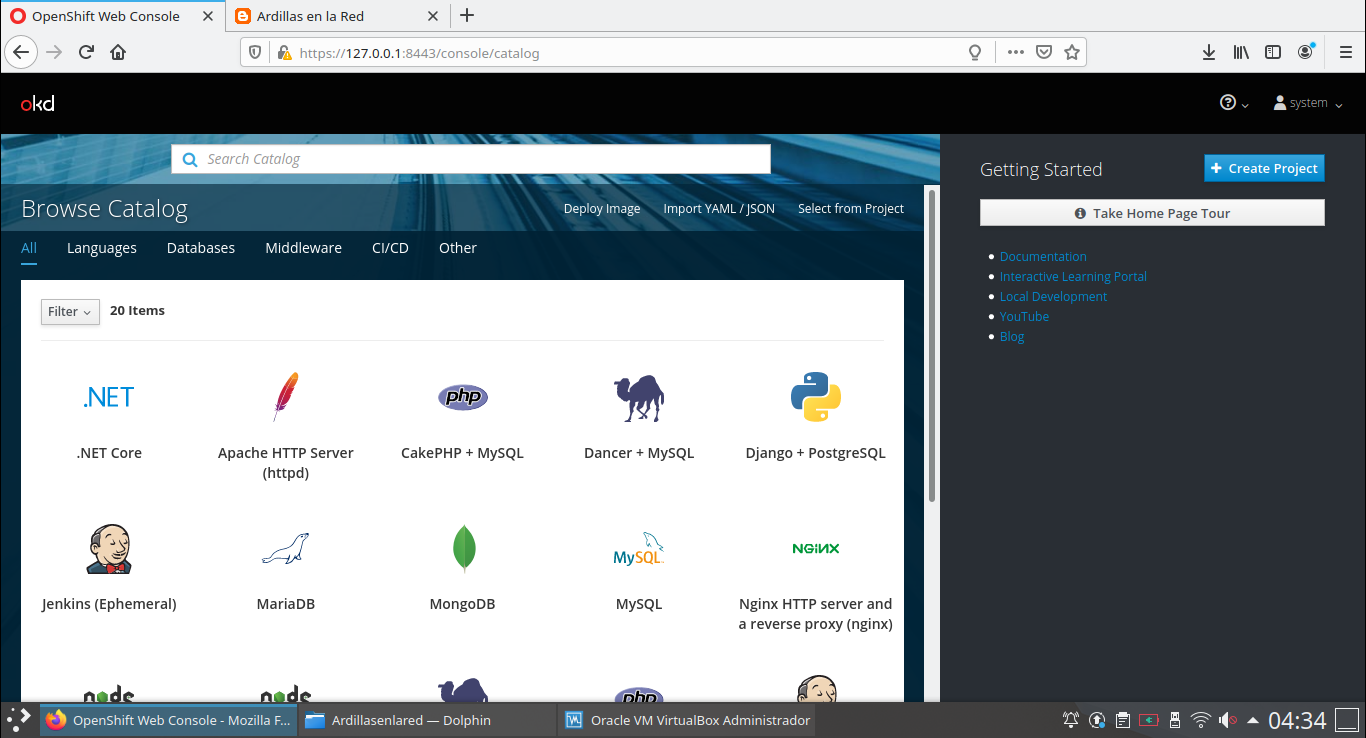Image resolution: width=1366 pixels, height=738 pixels.
Task: Open Jenkins (Ephemeral) butler icon
Action: tap(109, 549)
